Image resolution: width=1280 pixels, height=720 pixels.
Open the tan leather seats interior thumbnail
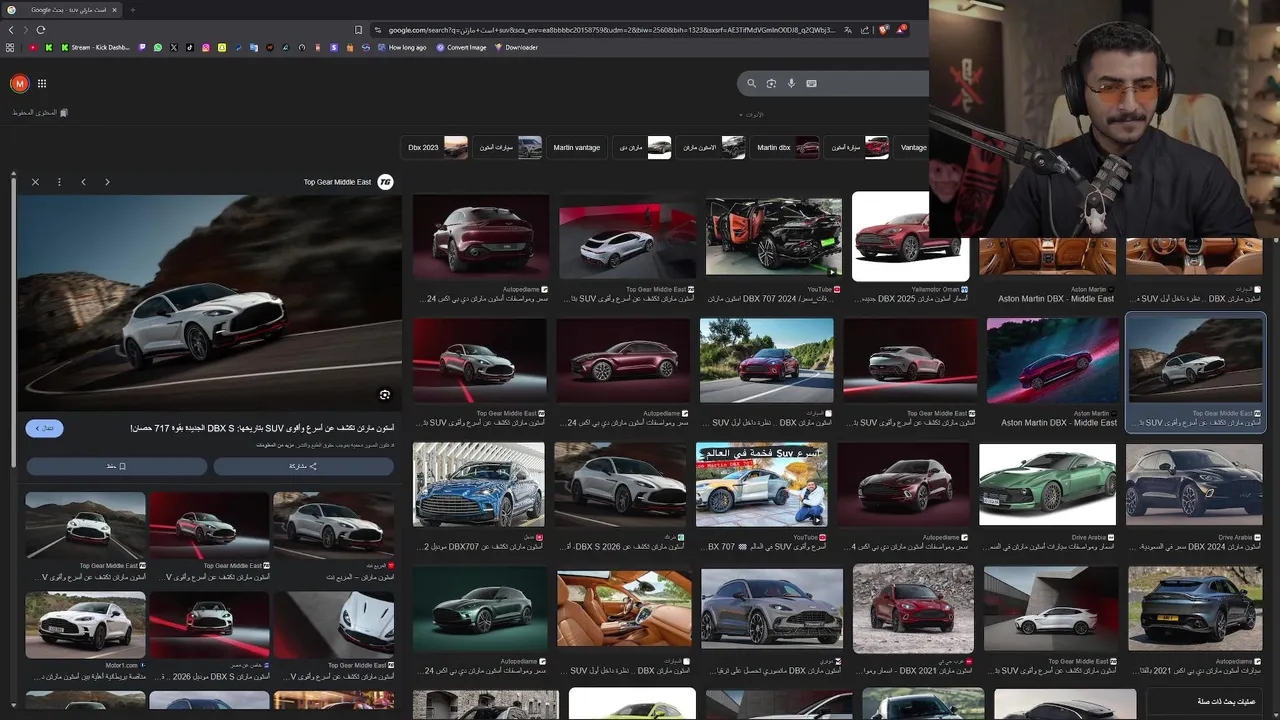pyautogui.click(x=624, y=609)
